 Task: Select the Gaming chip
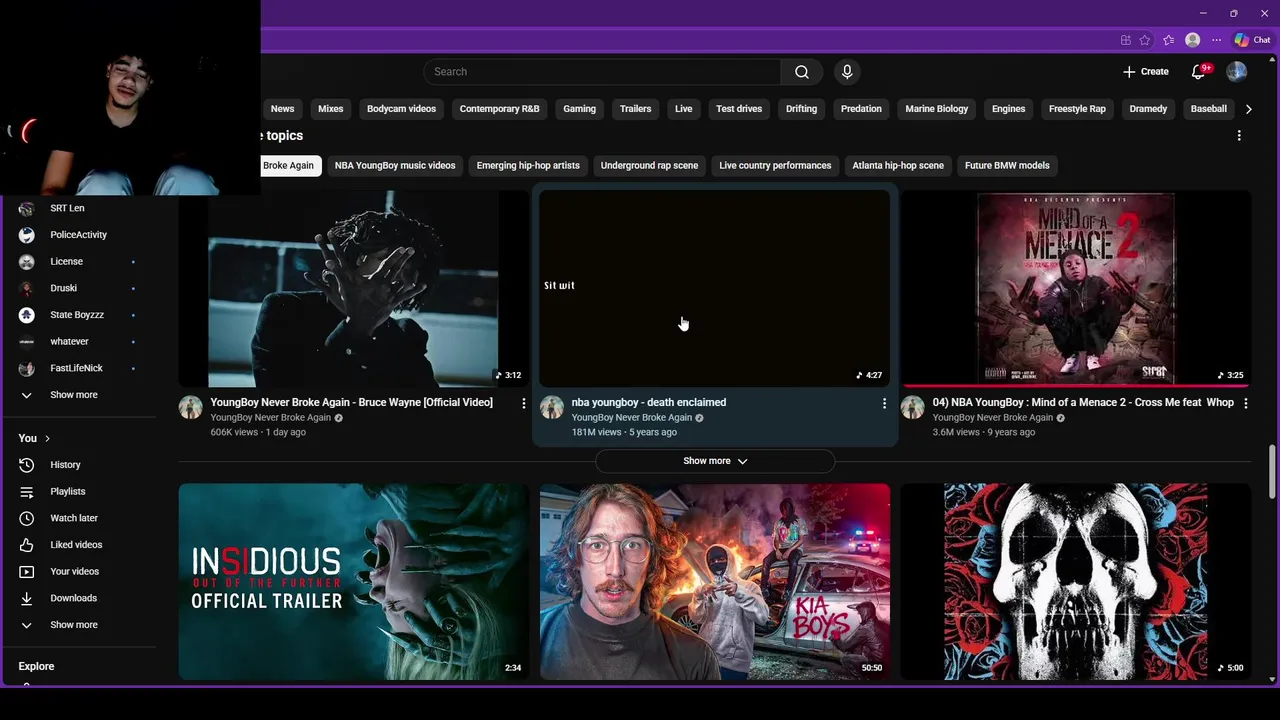pyautogui.click(x=579, y=109)
